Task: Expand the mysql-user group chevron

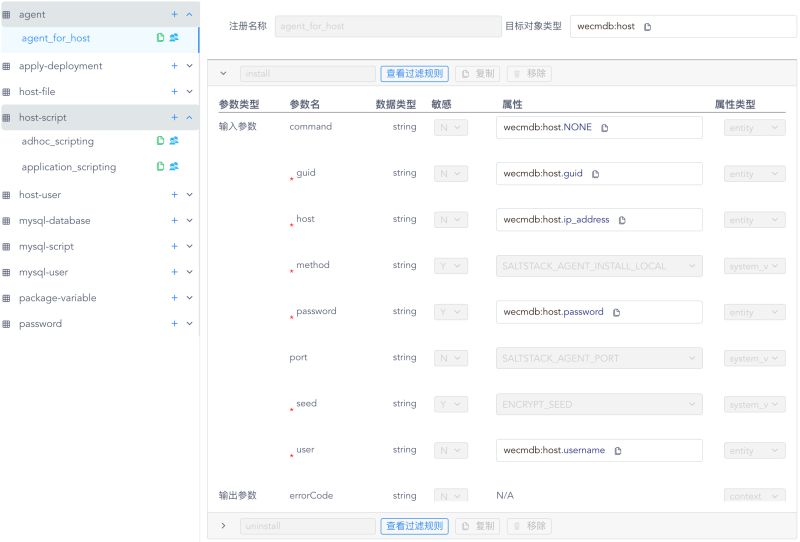Action: tap(189, 272)
